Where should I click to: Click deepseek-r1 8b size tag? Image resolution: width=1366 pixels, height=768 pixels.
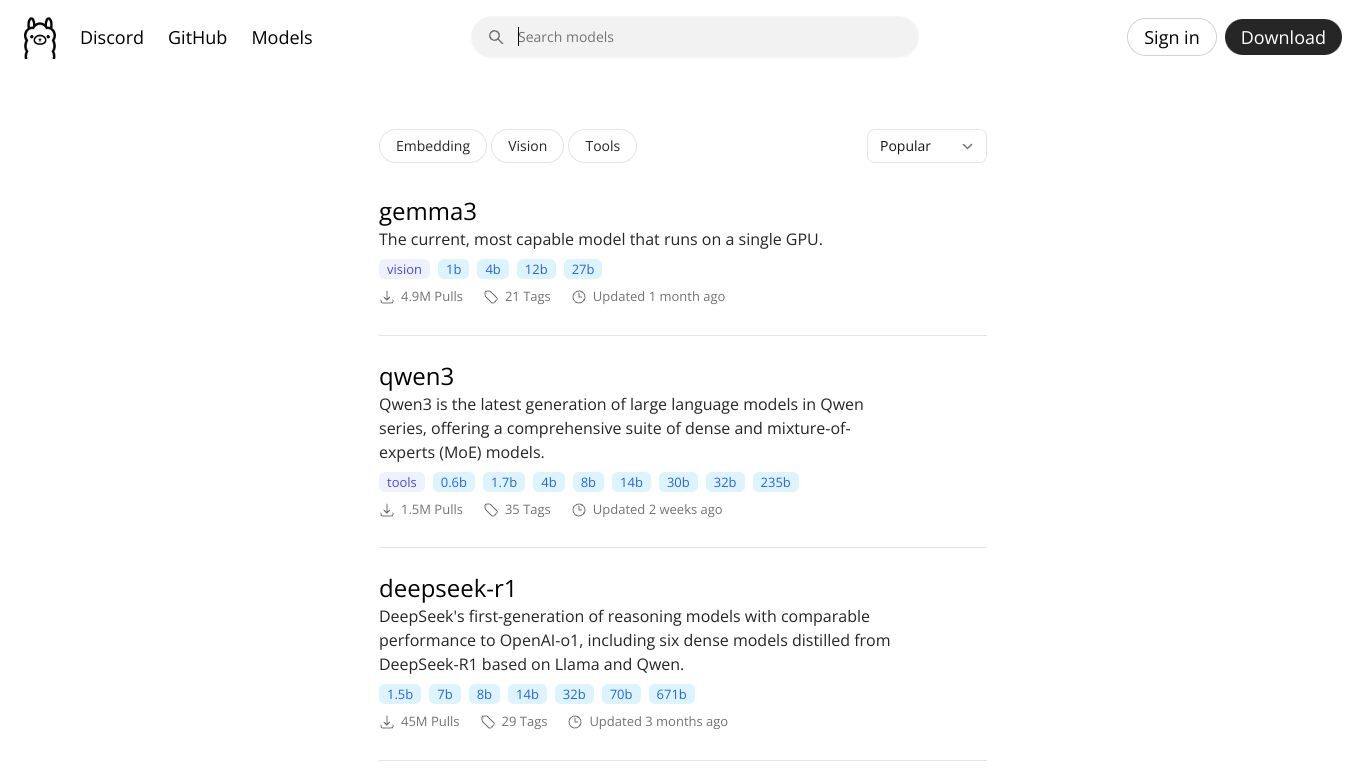click(484, 694)
